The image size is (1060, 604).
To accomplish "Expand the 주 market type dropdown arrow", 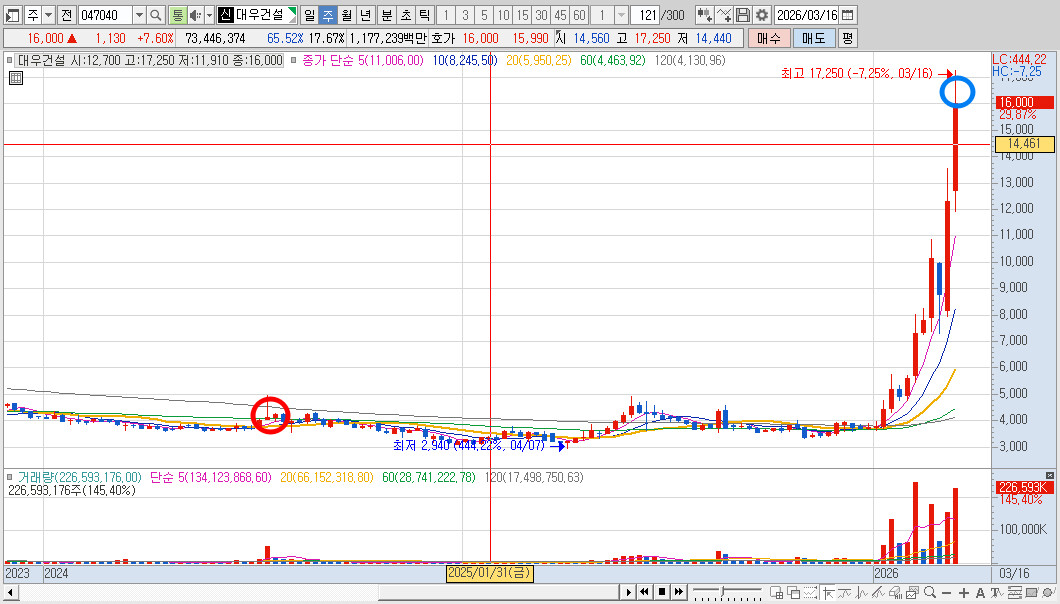I will 48,15.
